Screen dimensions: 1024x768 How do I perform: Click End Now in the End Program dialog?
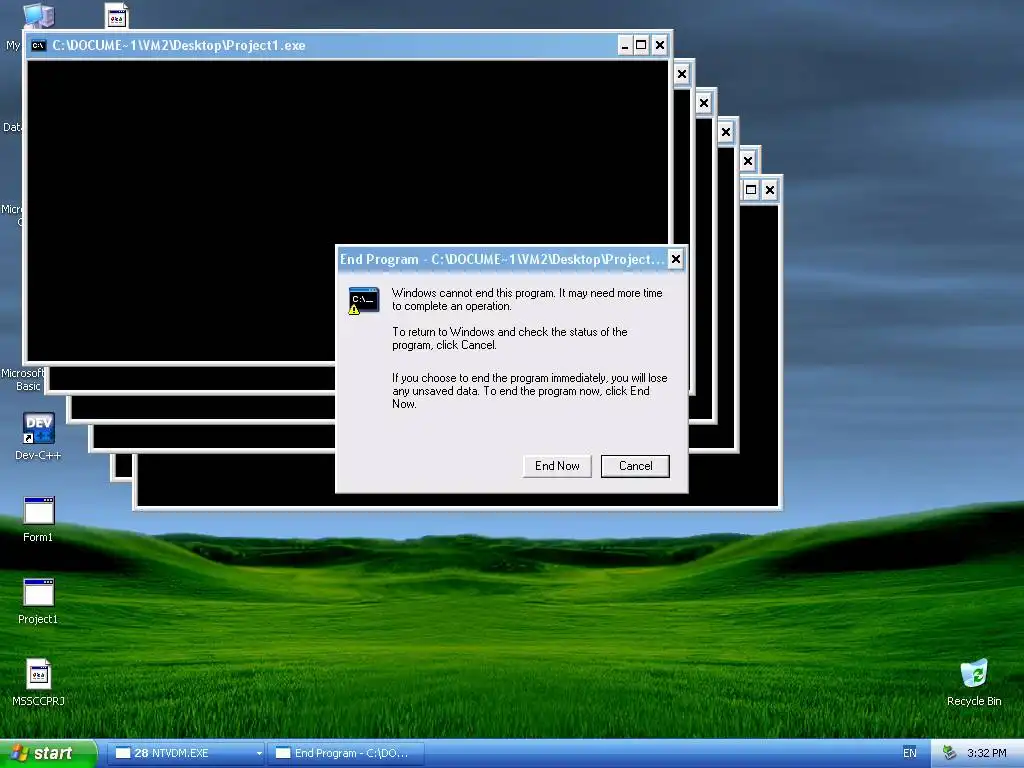[557, 466]
